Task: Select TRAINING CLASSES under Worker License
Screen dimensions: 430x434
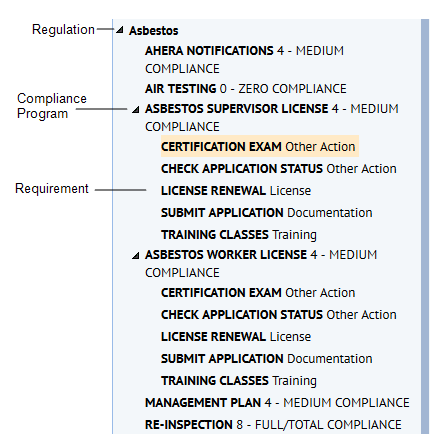Action: [239, 381]
